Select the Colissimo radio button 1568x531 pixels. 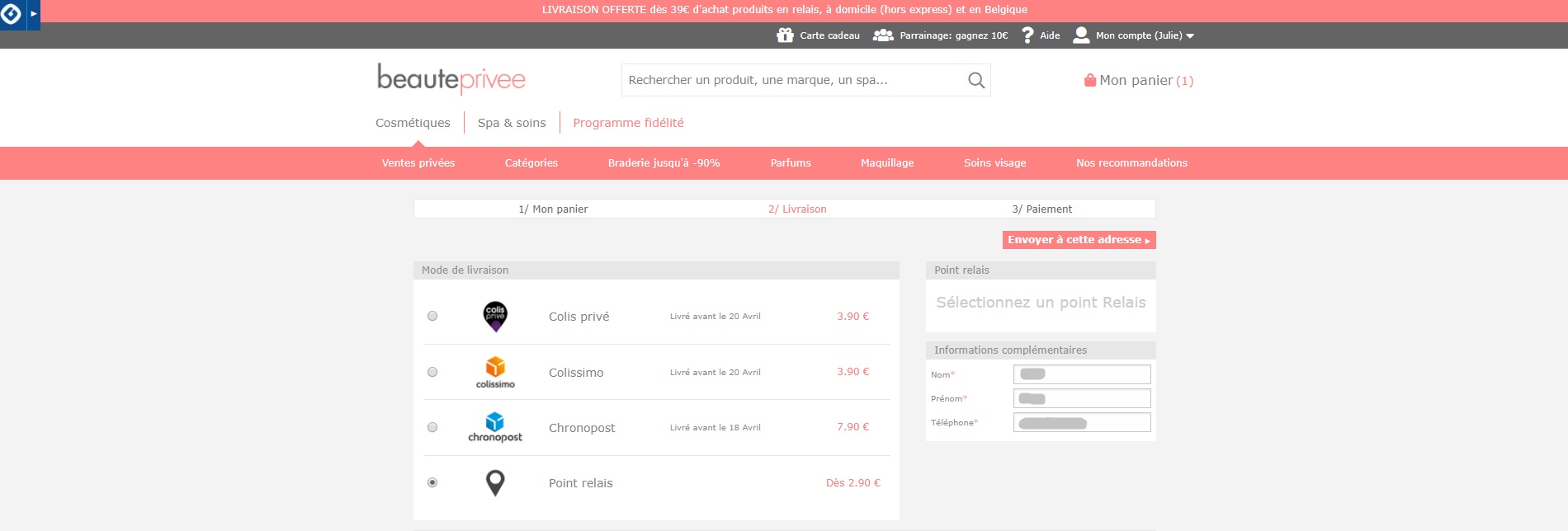pyautogui.click(x=432, y=372)
